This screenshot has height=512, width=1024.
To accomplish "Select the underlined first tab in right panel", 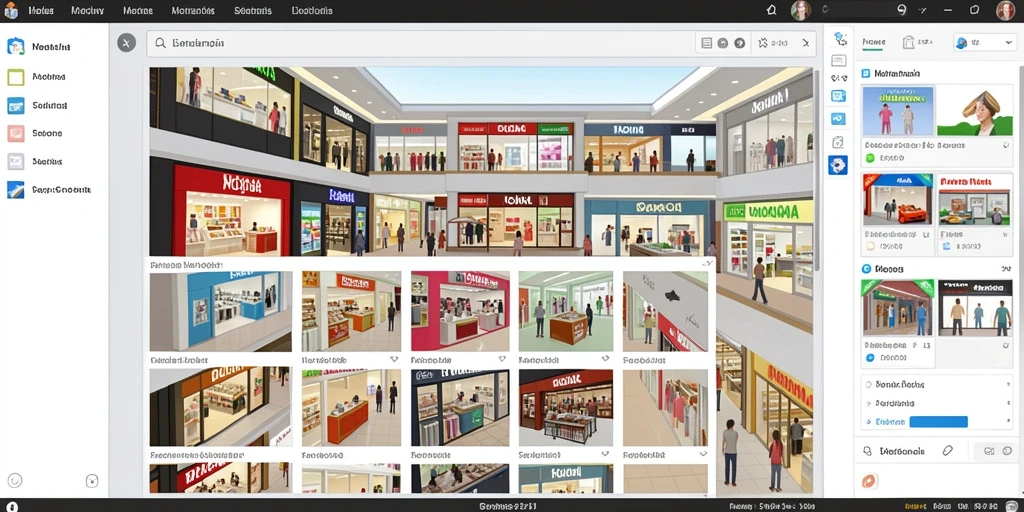I will (873, 42).
